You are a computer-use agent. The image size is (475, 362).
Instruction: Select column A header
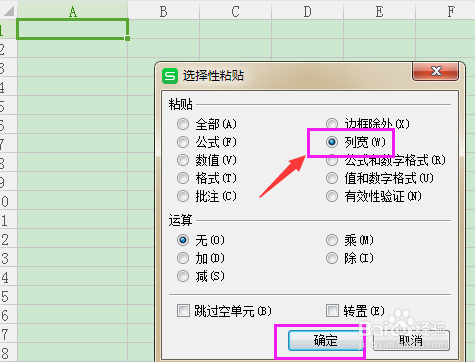point(73,11)
